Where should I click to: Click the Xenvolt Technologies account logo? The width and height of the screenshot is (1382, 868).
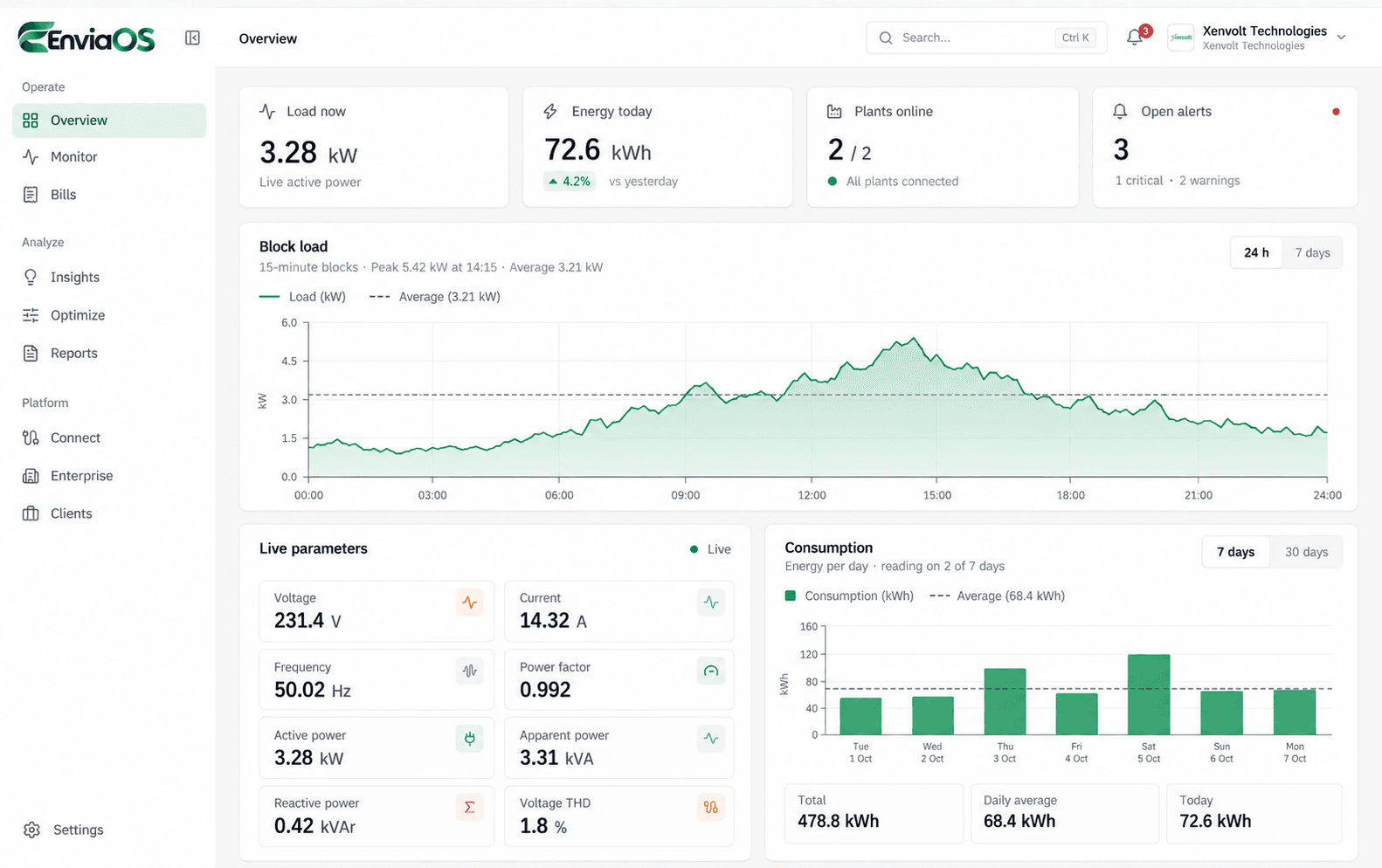pos(1181,38)
